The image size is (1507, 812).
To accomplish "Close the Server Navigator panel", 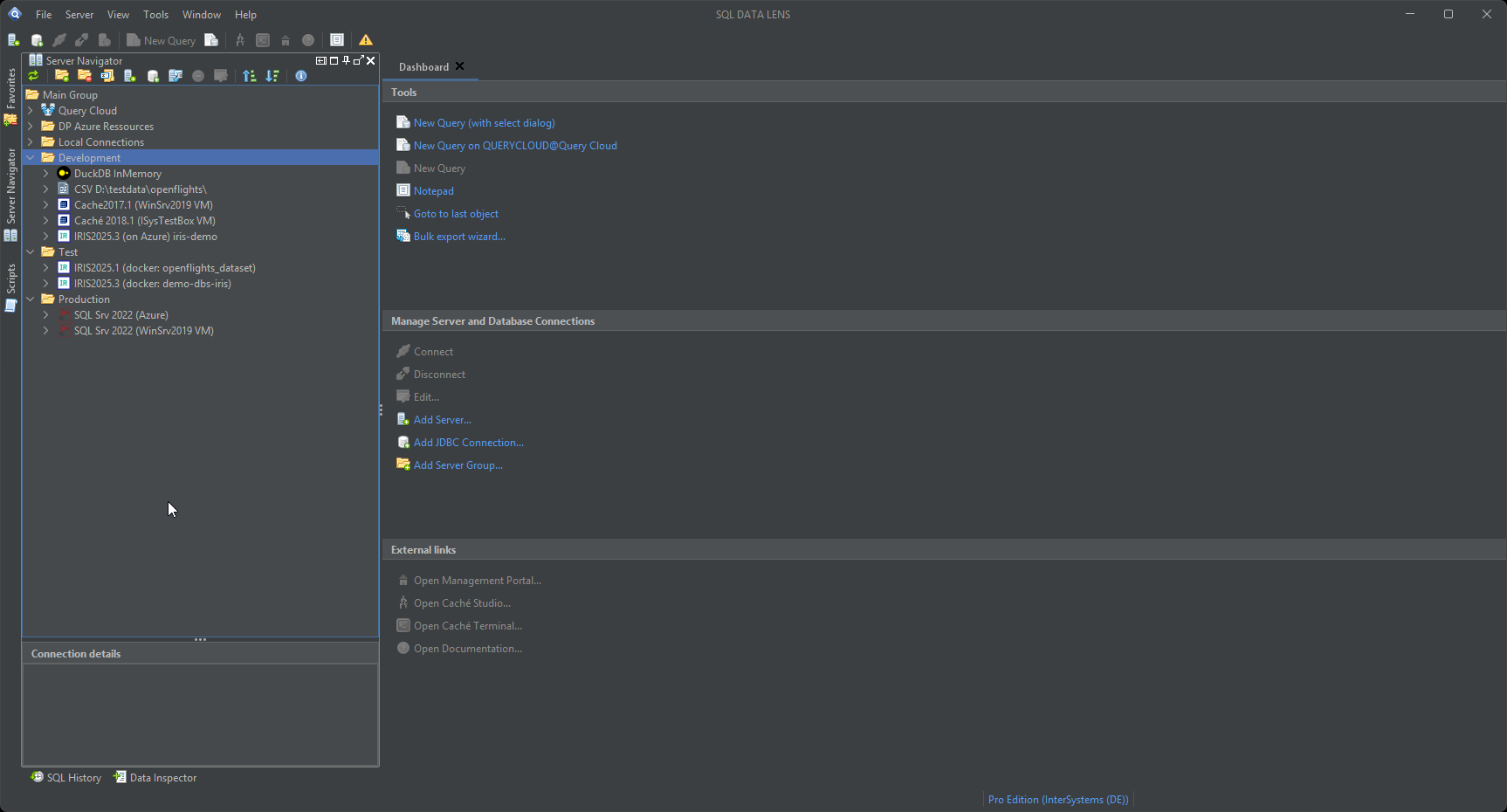I will pos(371,60).
